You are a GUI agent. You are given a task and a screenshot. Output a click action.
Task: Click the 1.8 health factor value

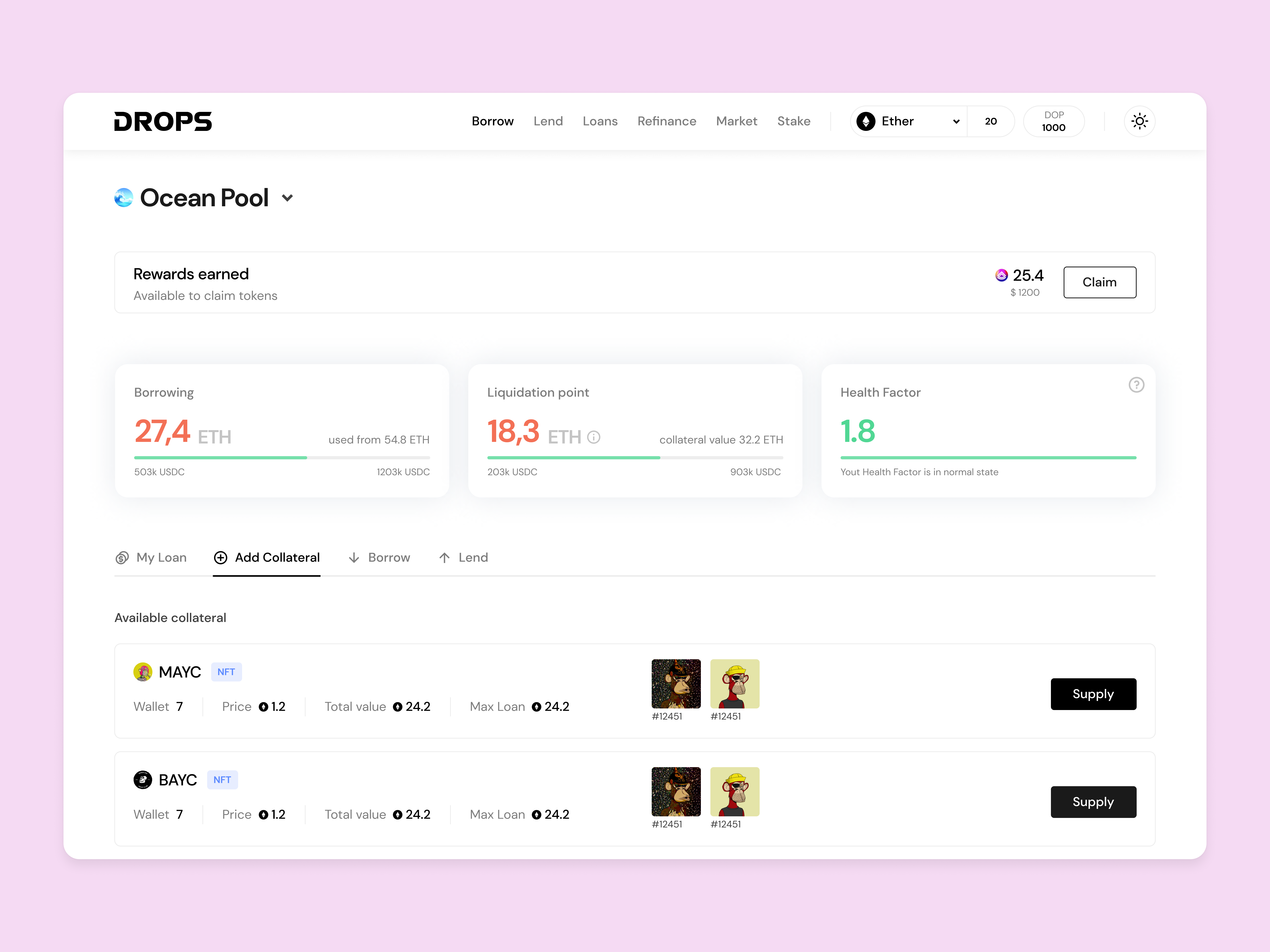pyautogui.click(x=858, y=432)
